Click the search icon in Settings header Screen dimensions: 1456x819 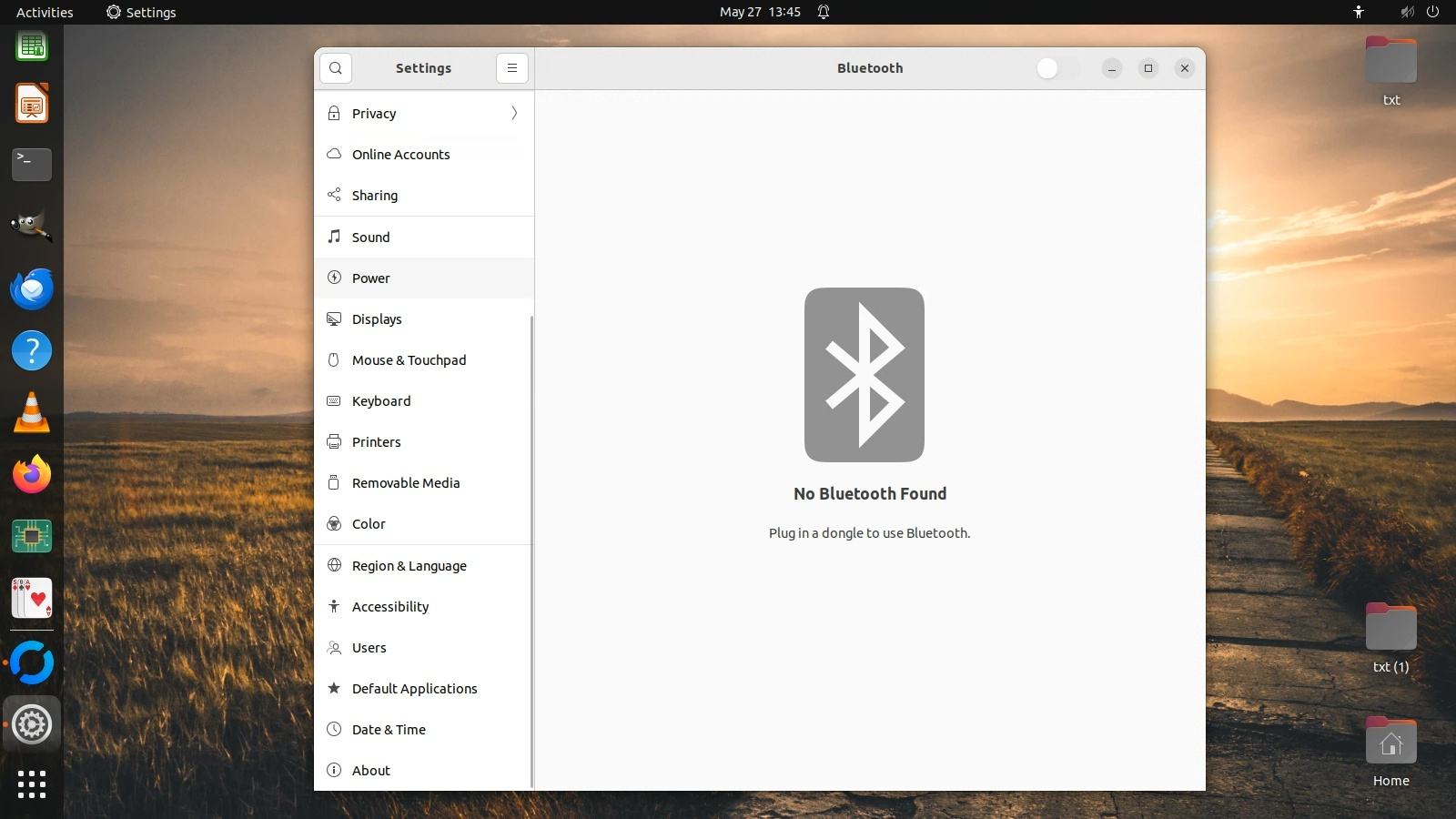[336, 68]
